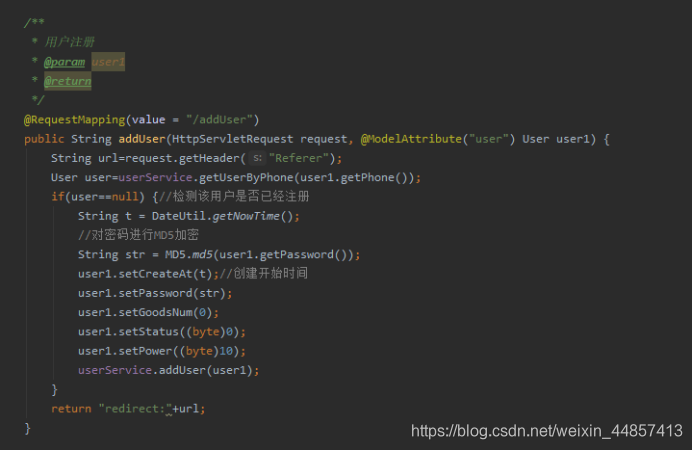Click the addUser method name in signature
The height and width of the screenshot is (450, 693).
pyautogui.click(x=142, y=139)
